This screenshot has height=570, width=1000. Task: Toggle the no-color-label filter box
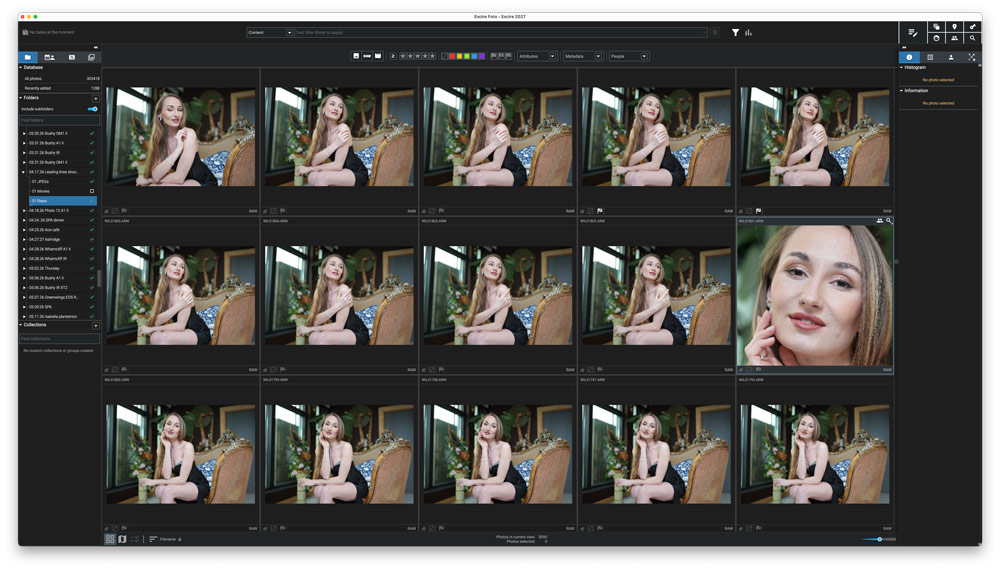[x=445, y=56]
